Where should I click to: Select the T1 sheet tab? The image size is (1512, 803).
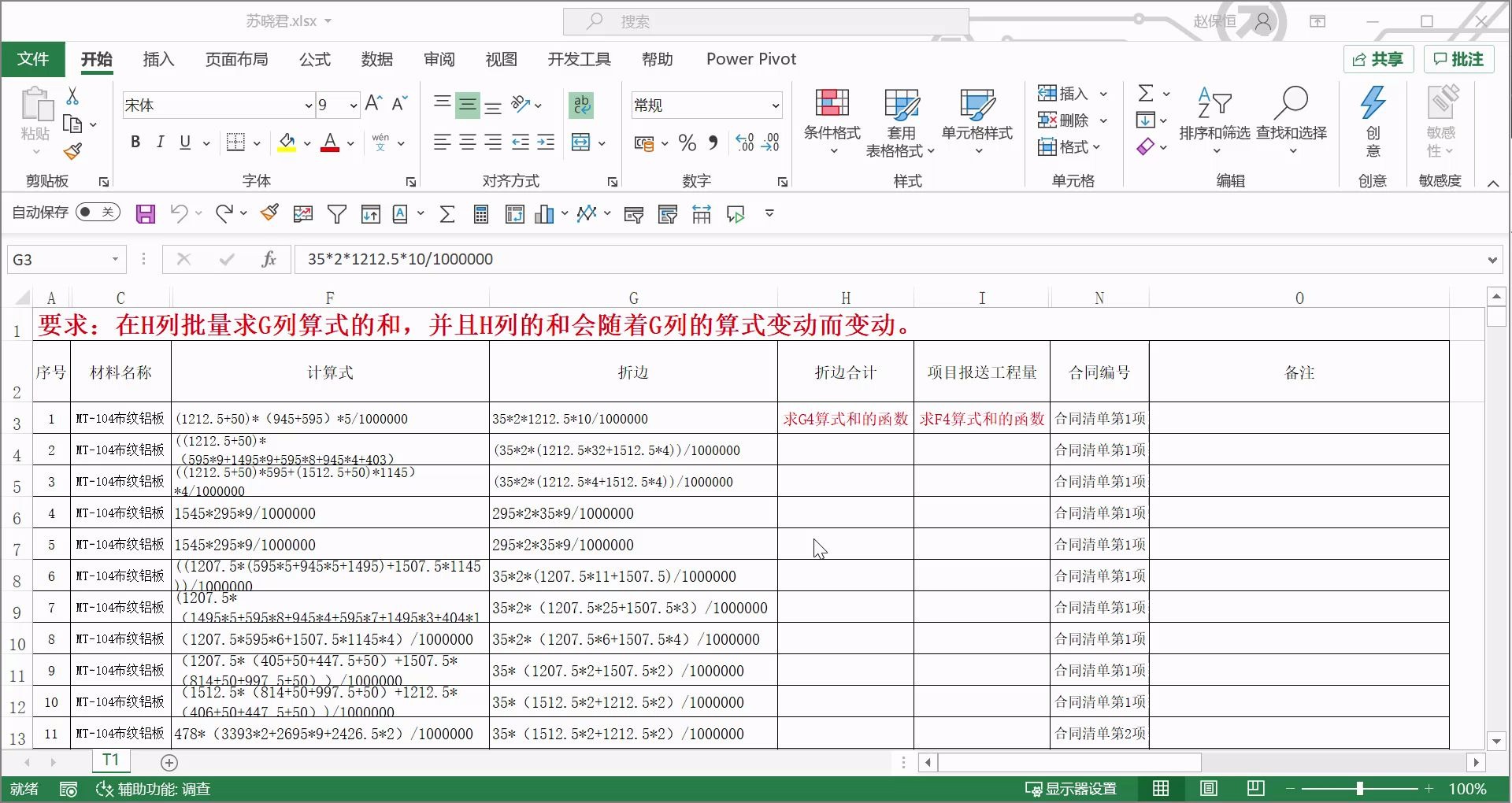(111, 760)
